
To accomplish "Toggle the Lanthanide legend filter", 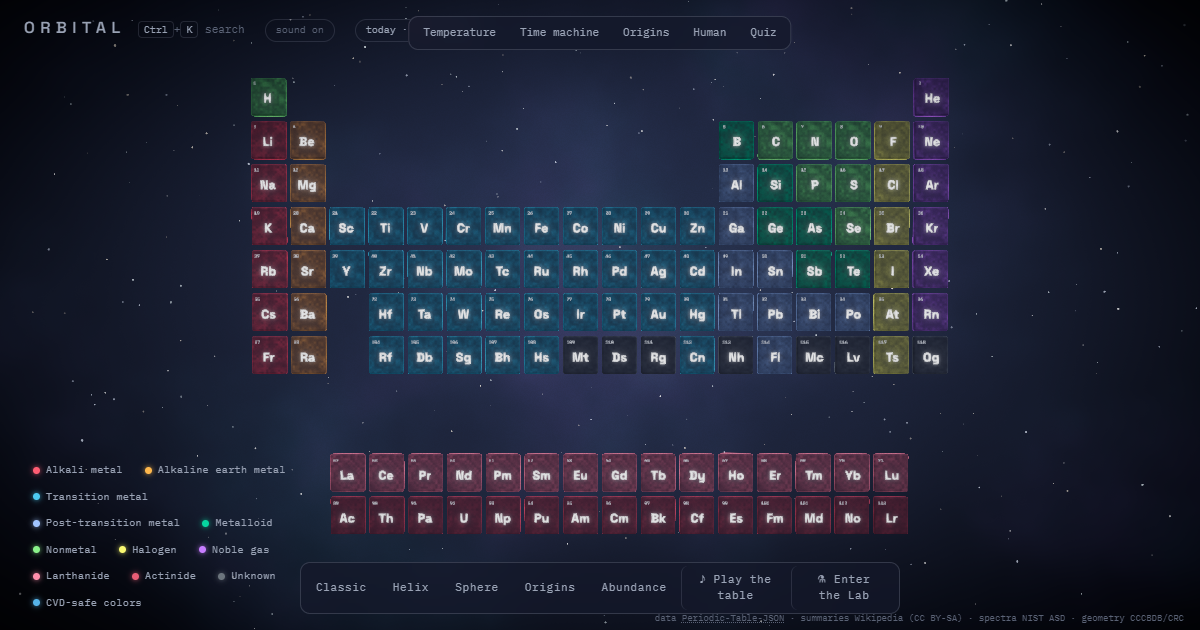I will pyautogui.click(x=71, y=576).
